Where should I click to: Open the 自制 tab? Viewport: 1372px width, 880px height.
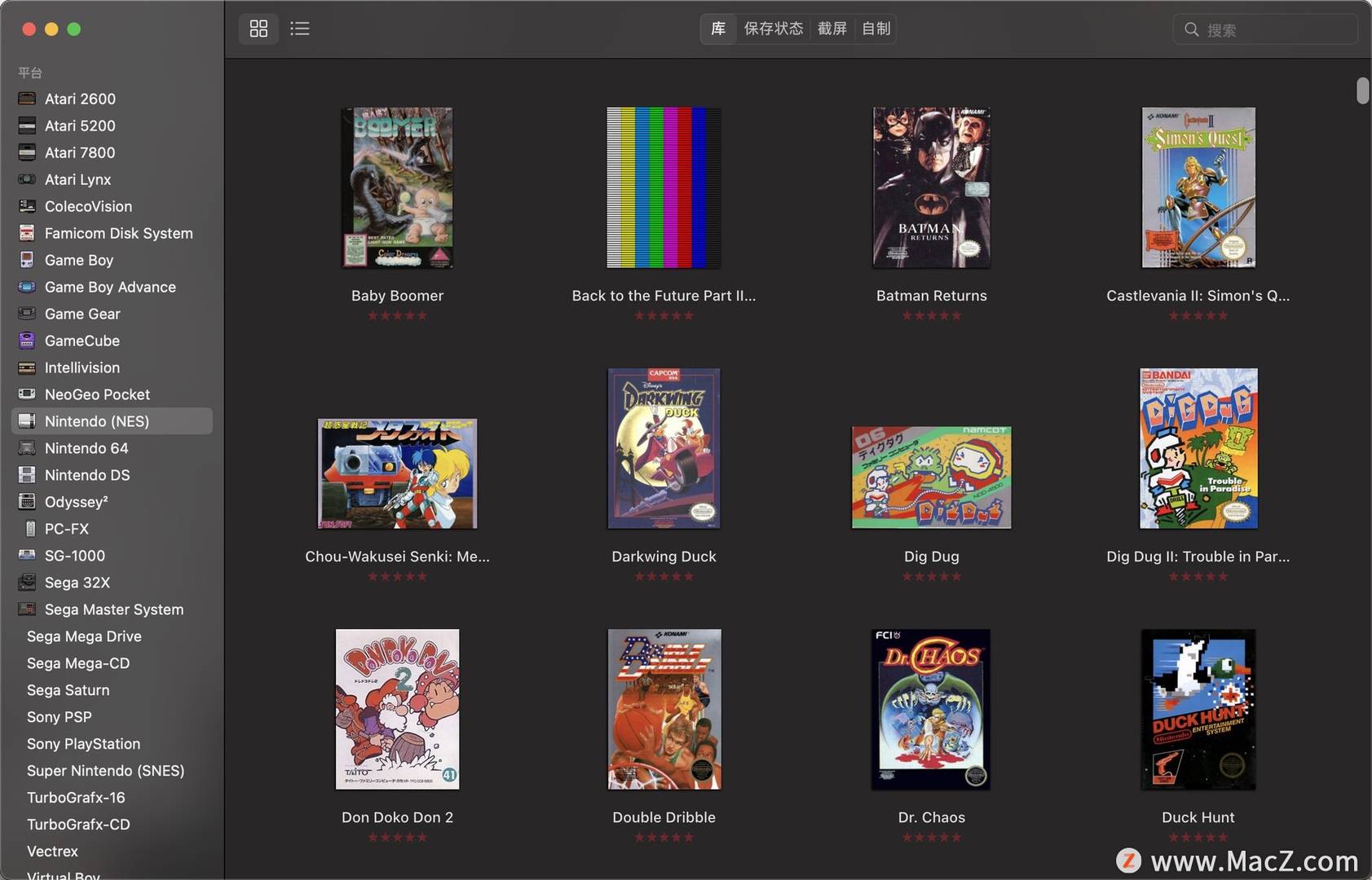876,29
